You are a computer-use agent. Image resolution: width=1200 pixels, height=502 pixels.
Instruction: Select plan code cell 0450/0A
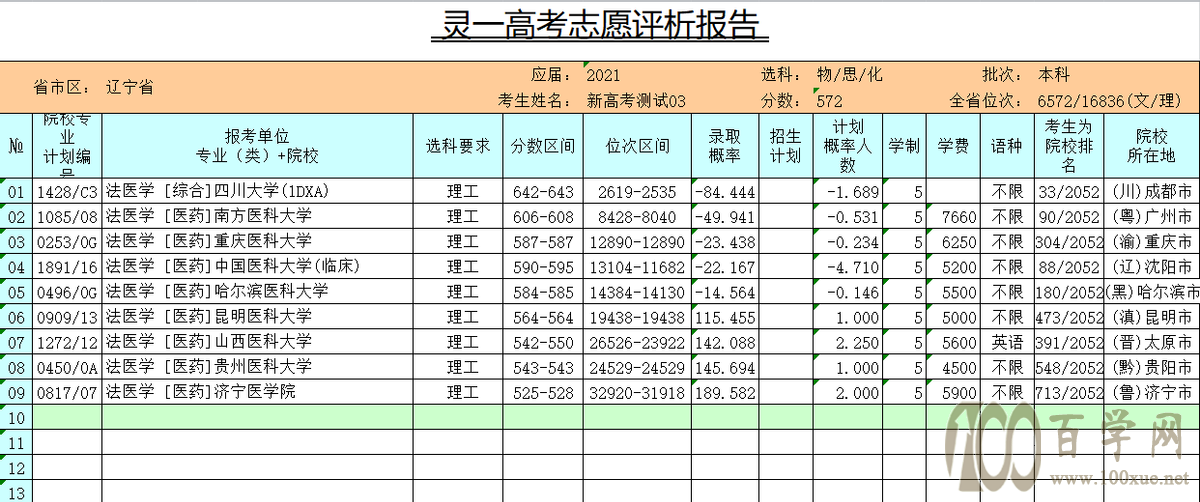[x=68, y=366]
